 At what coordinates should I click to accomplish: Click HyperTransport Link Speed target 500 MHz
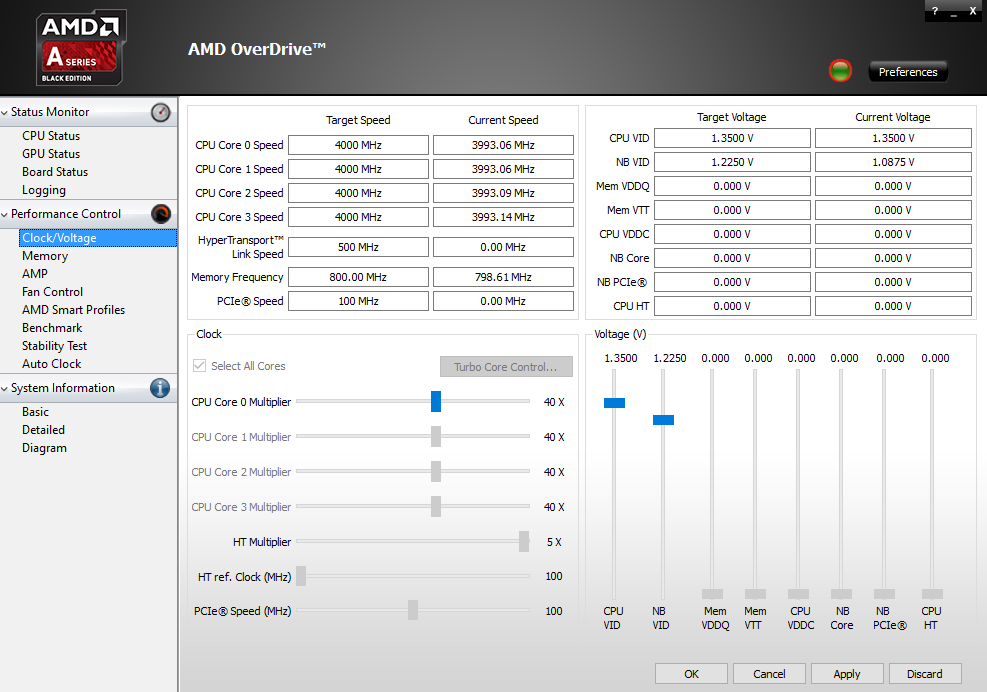tap(358, 247)
